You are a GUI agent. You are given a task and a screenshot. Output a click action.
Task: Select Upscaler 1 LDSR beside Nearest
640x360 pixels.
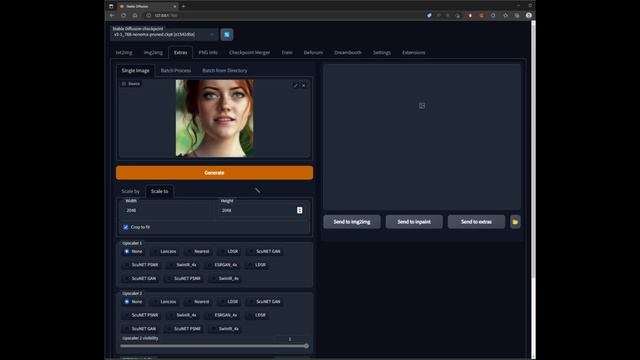tap(229, 251)
